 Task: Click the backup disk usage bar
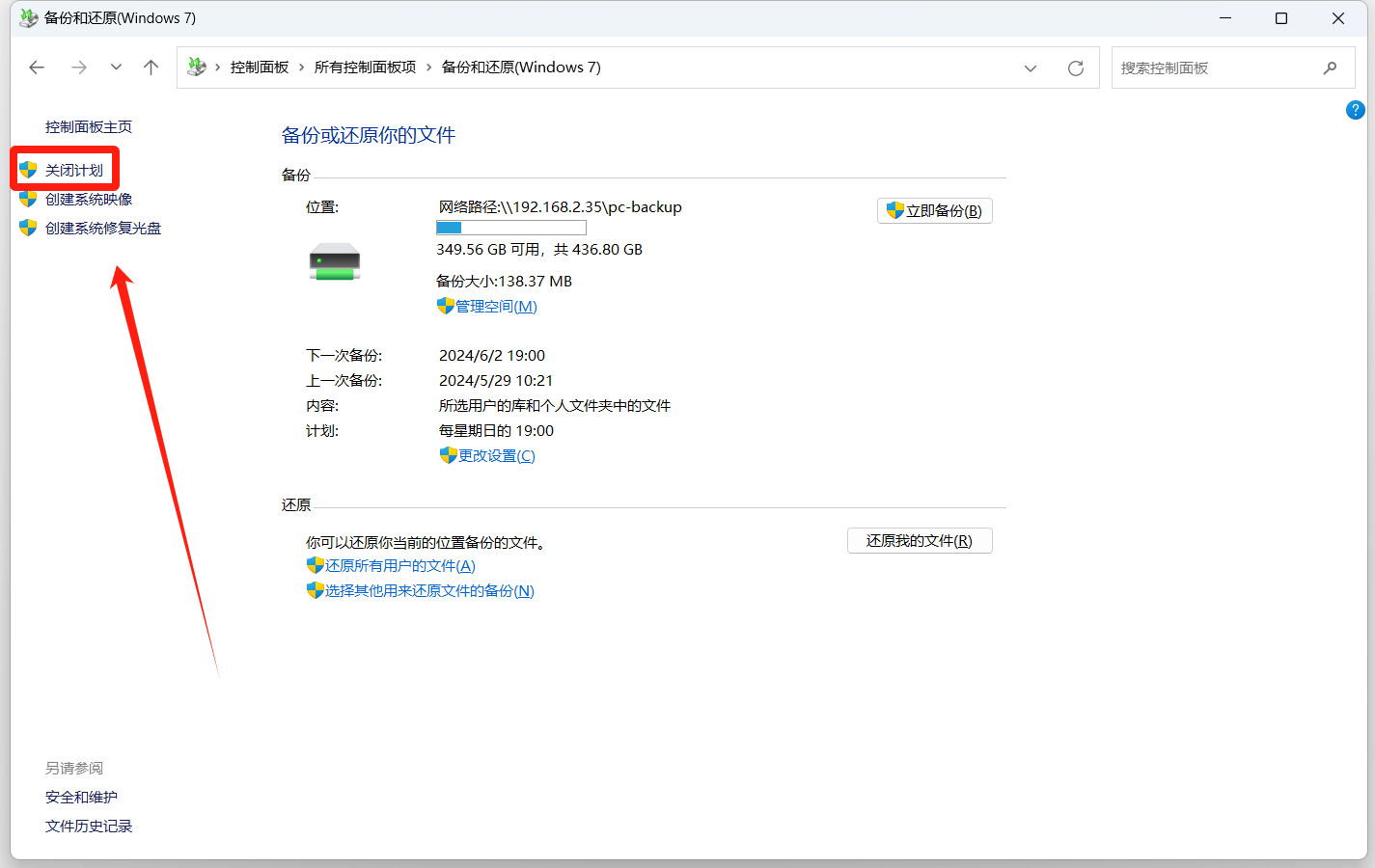tap(510, 229)
